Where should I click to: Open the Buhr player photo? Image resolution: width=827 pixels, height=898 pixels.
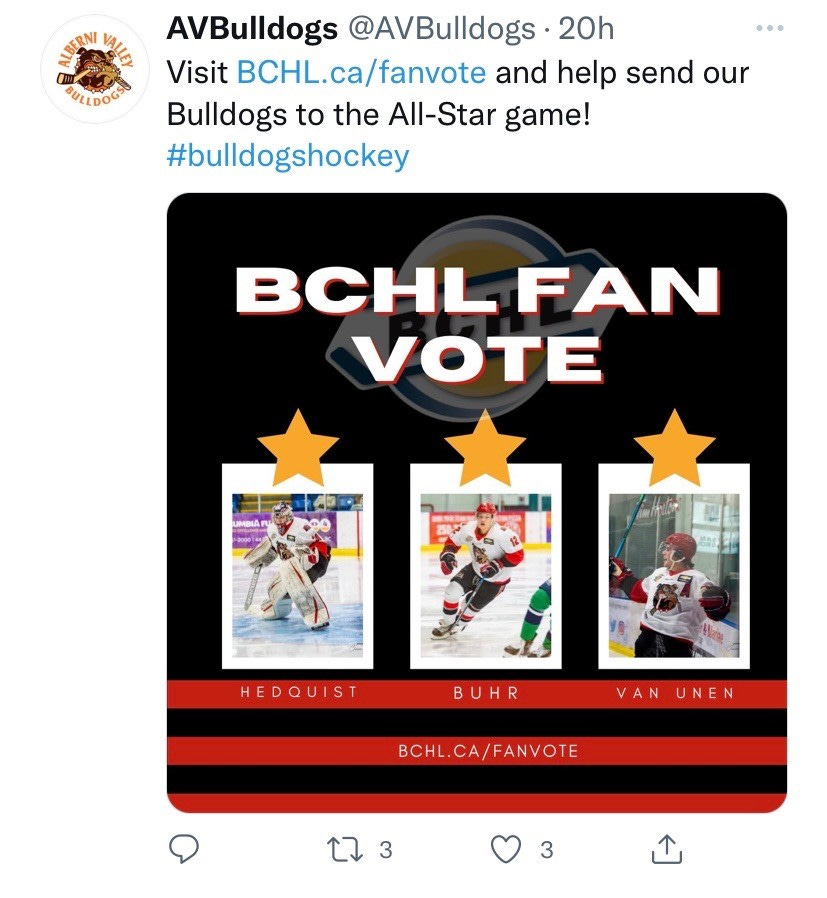tap(486, 575)
